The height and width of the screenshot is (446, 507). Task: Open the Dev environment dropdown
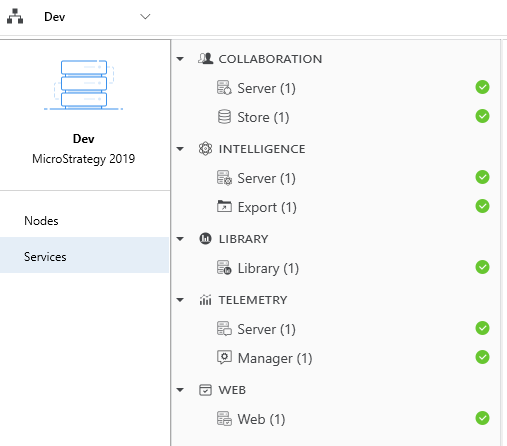[145, 17]
